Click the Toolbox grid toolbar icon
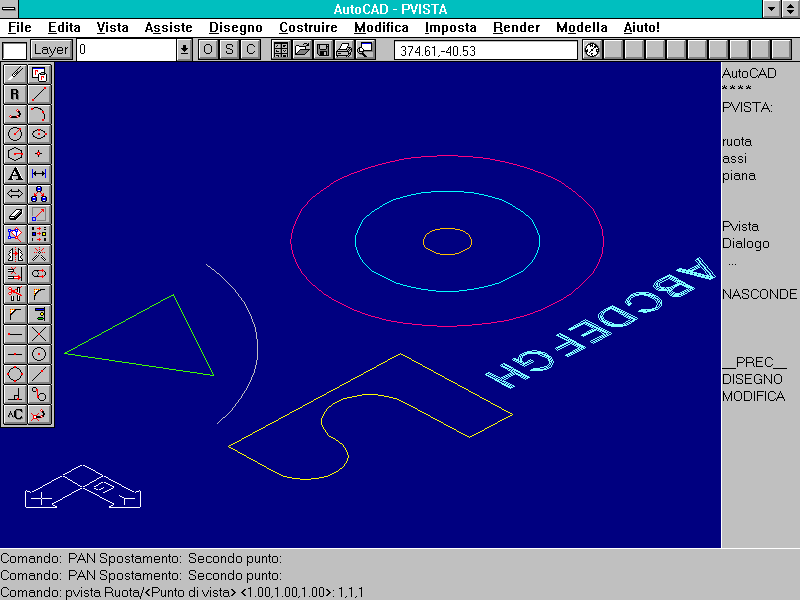 (x=281, y=50)
